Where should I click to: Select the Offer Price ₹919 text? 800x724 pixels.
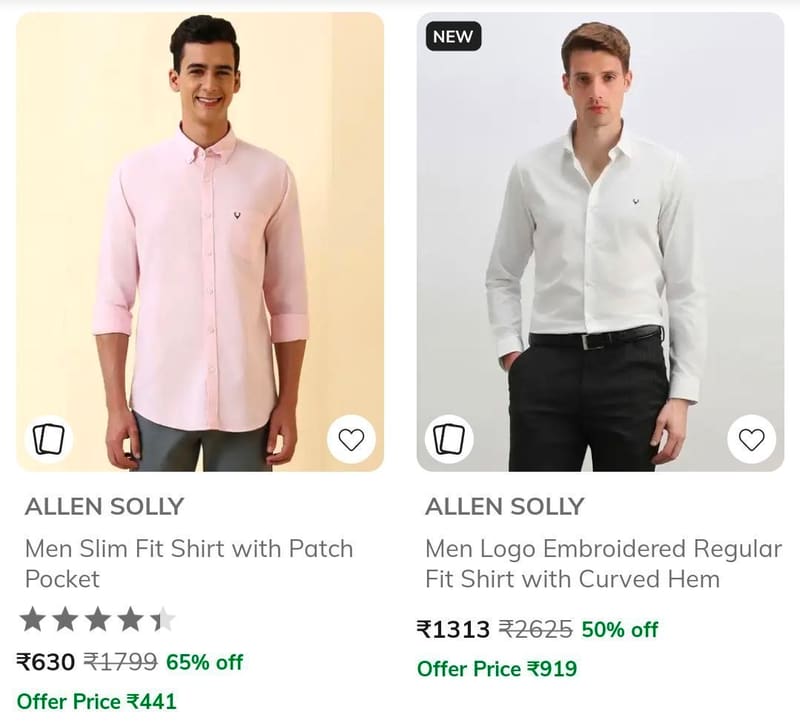pyautogui.click(x=497, y=669)
